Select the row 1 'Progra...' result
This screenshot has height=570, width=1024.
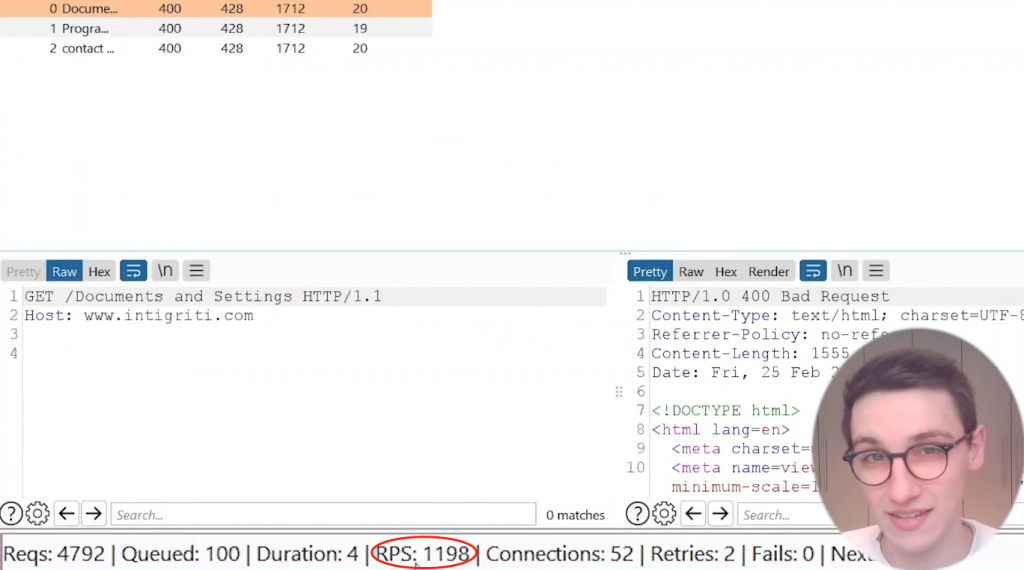point(216,28)
